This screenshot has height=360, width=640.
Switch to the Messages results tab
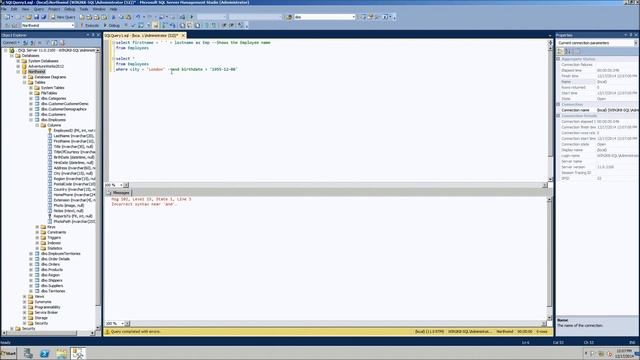118,192
